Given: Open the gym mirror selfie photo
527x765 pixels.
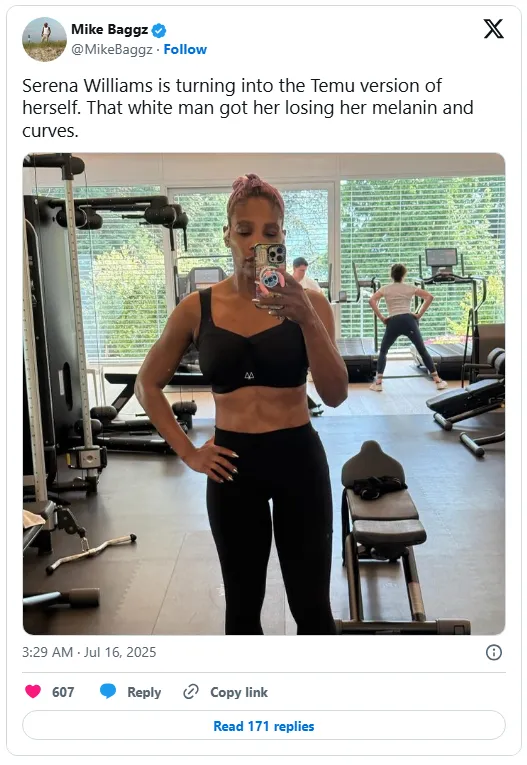Looking at the screenshot, I should pyautogui.click(x=264, y=394).
